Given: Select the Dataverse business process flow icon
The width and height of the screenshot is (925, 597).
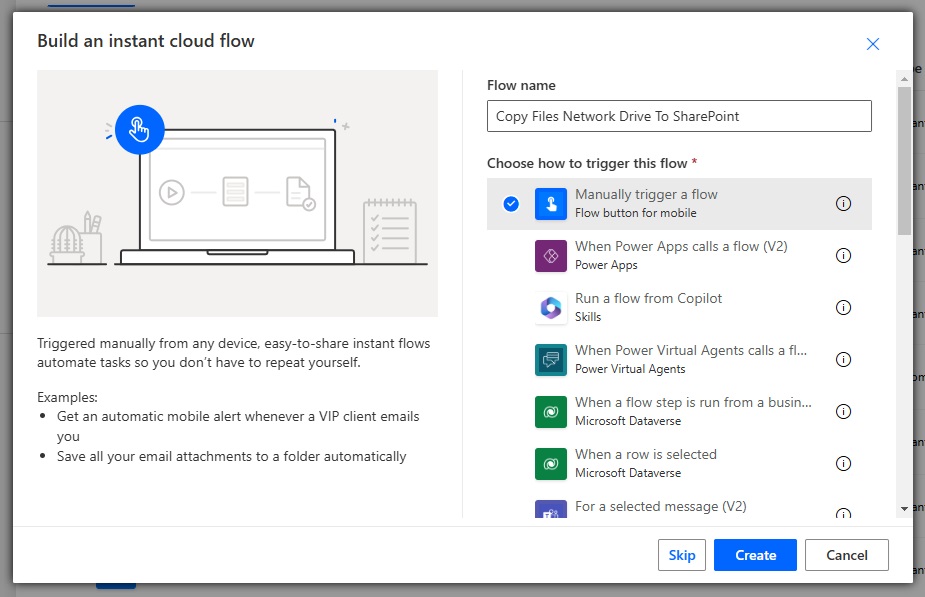Looking at the screenshot, I should tap(550, 411).
